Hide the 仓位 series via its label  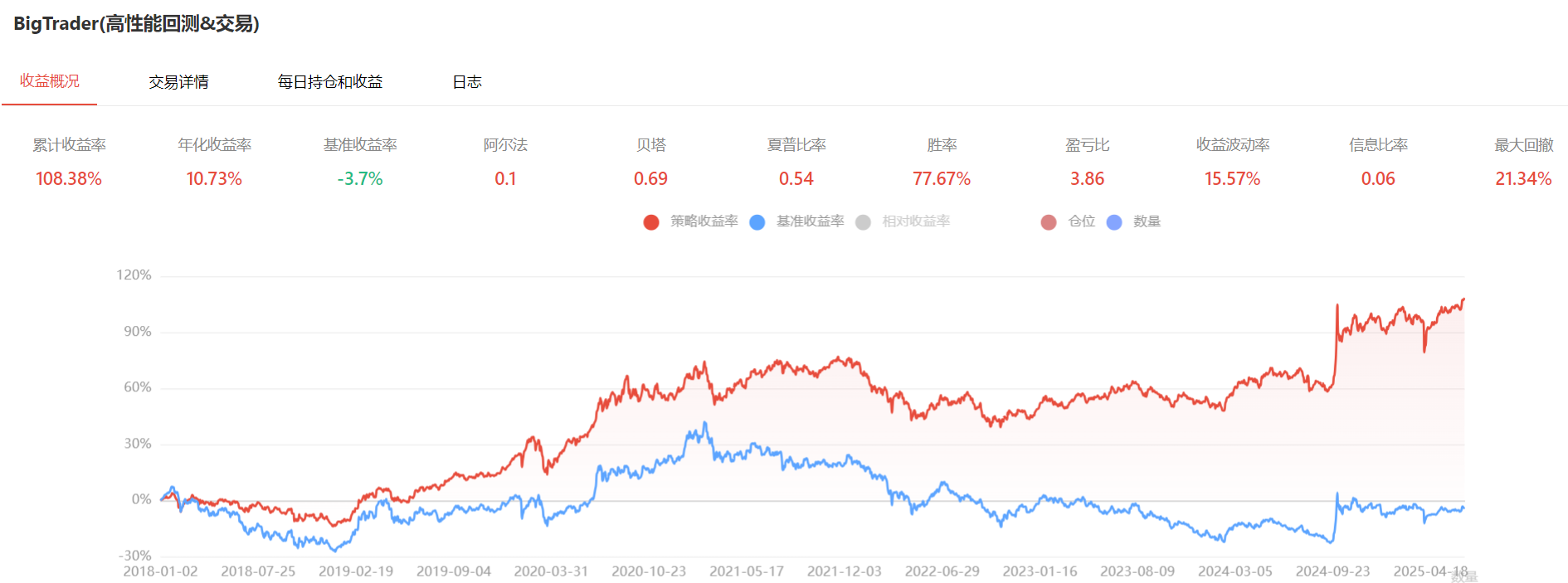pyautogui.click(x=1082, y=221)
